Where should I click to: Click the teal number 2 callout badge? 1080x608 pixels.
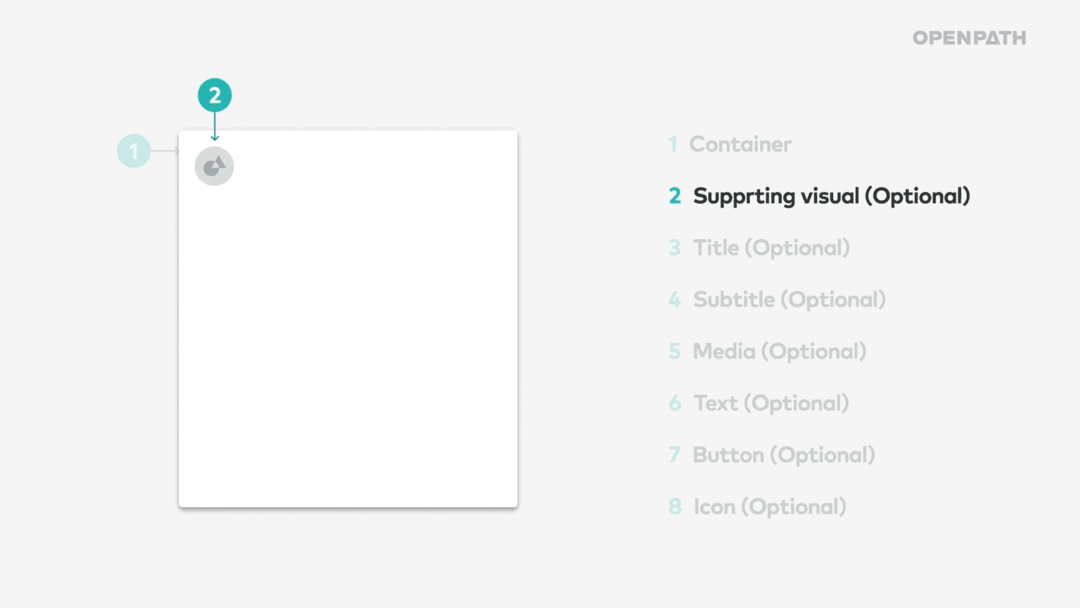point(215,95)
